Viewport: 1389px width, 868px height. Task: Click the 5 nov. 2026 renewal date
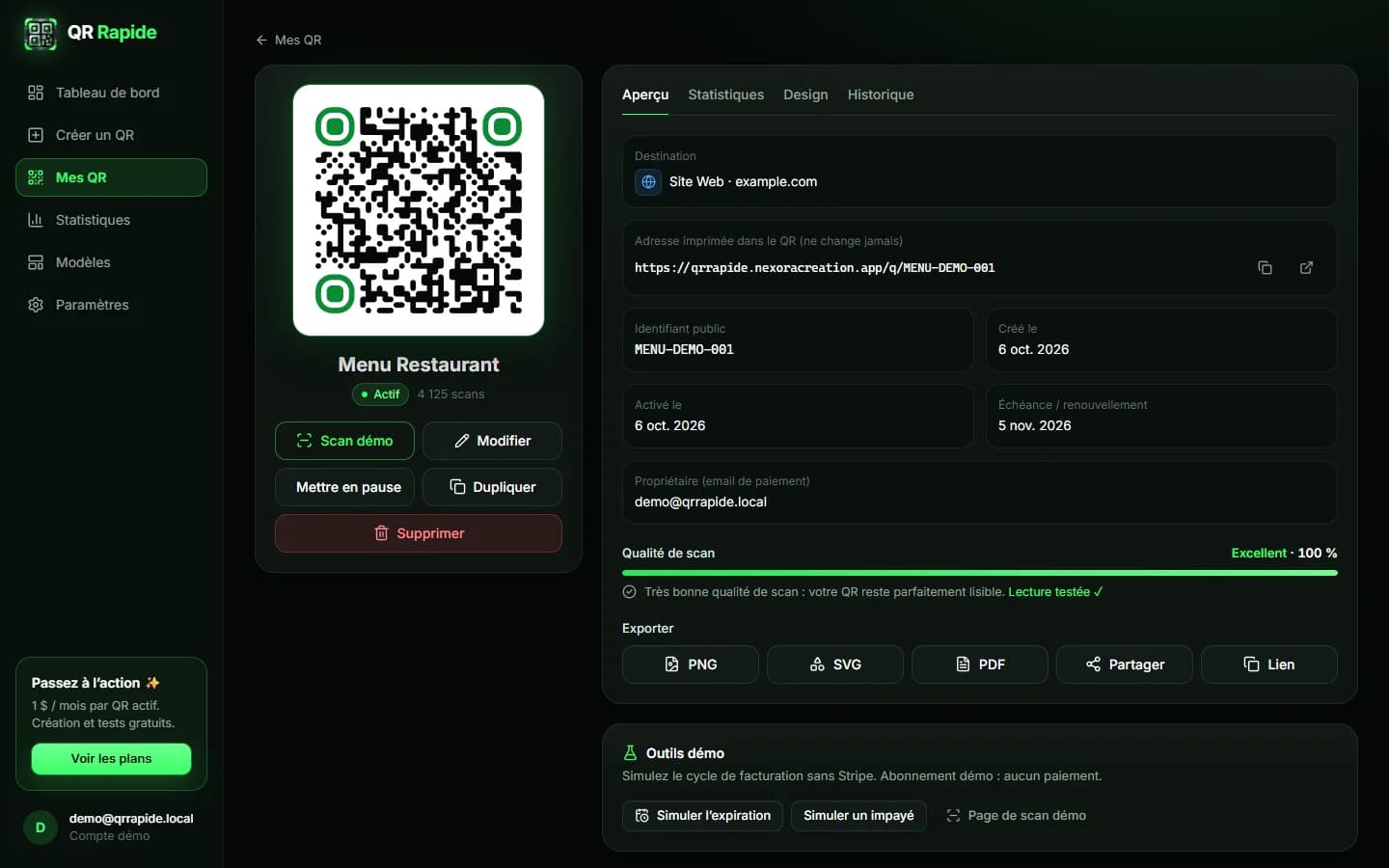(1034, 426)
